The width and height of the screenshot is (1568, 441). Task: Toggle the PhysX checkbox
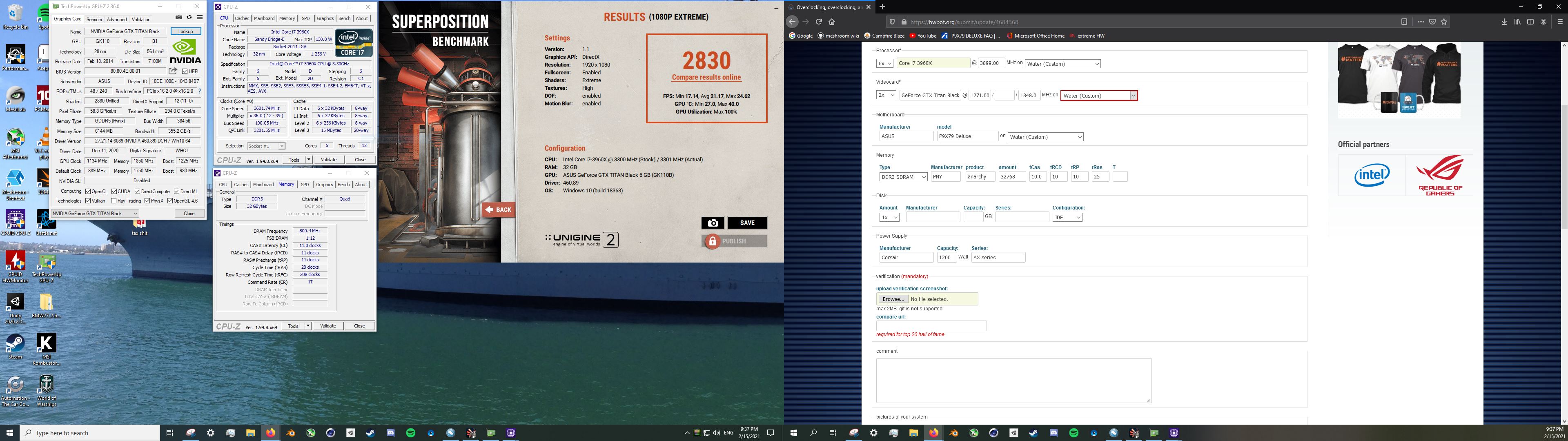pyautogui.click(x=147, y=200)
